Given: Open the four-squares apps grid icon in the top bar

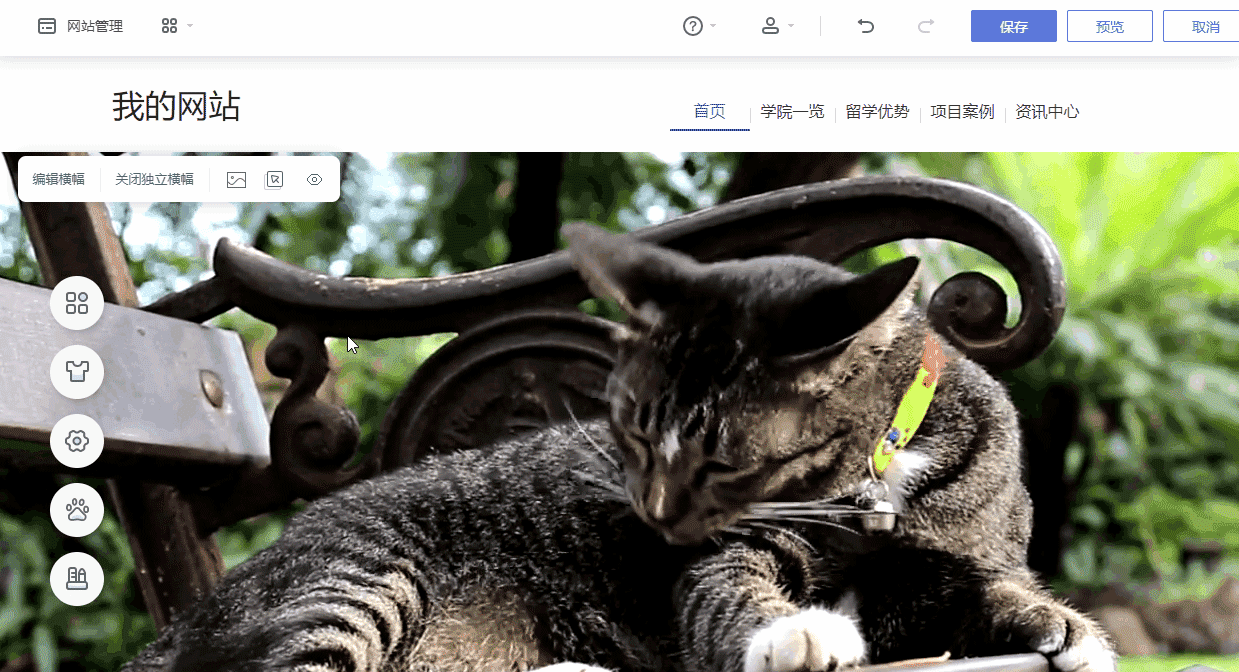Looking at the screenshot, I should [x=169, y=26].
